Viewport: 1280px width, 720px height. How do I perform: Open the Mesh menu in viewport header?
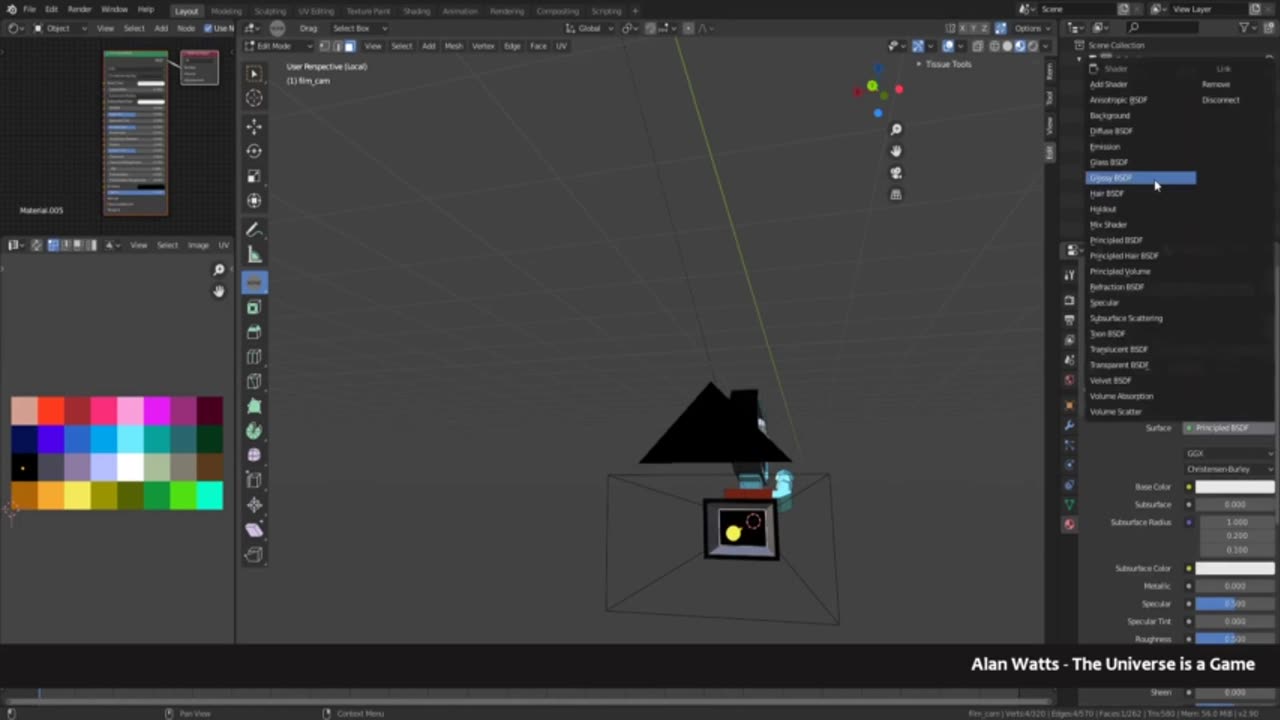coord(453,46)
